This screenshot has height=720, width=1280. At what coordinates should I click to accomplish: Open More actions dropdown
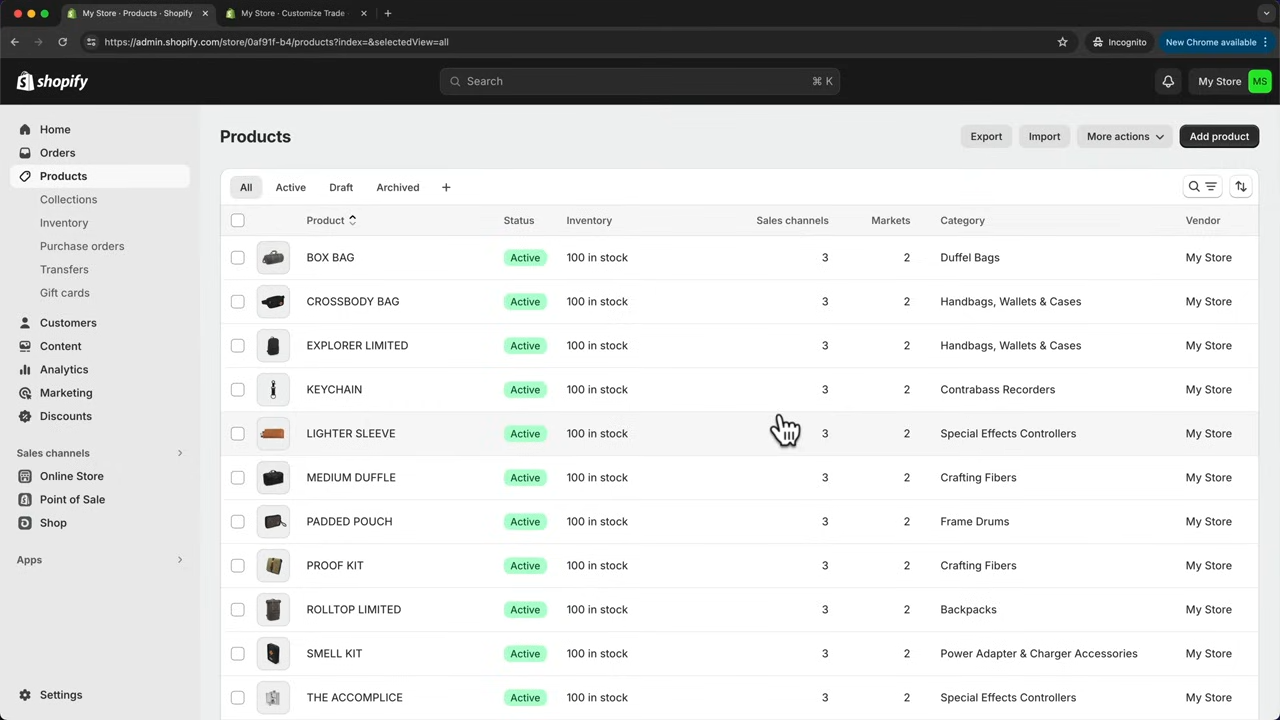click(1125, 136)
